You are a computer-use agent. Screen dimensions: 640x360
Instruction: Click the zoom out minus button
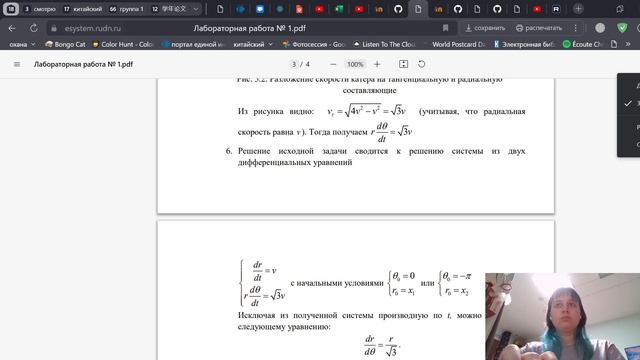[x=333, y=64]
